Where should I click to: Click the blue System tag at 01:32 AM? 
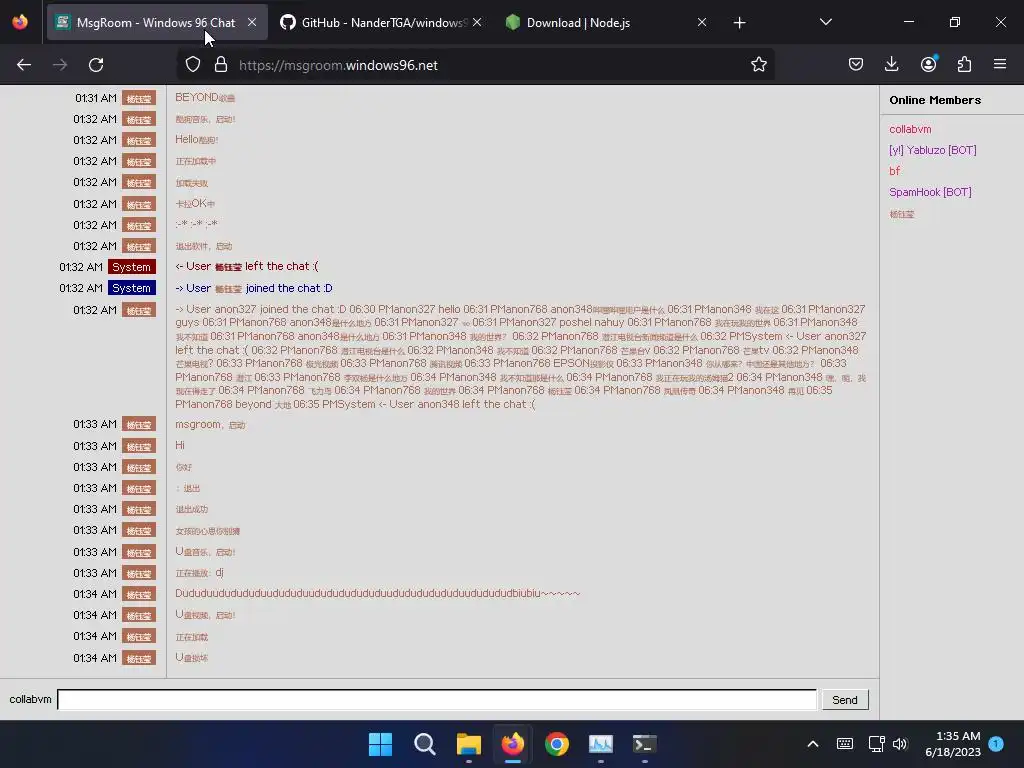[x=131, y=288]
